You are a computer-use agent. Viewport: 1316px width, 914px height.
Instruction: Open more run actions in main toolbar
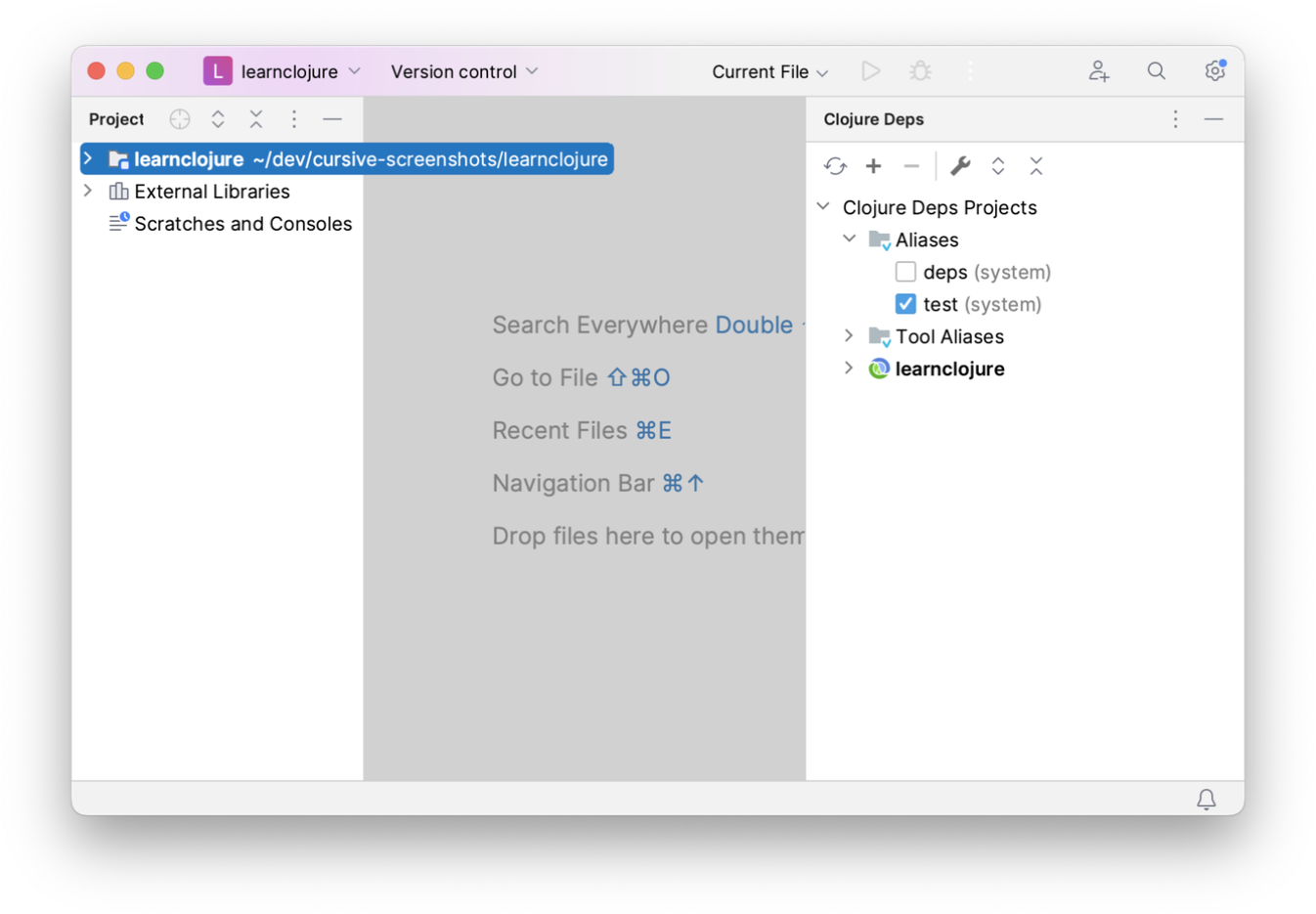[970, 71]
